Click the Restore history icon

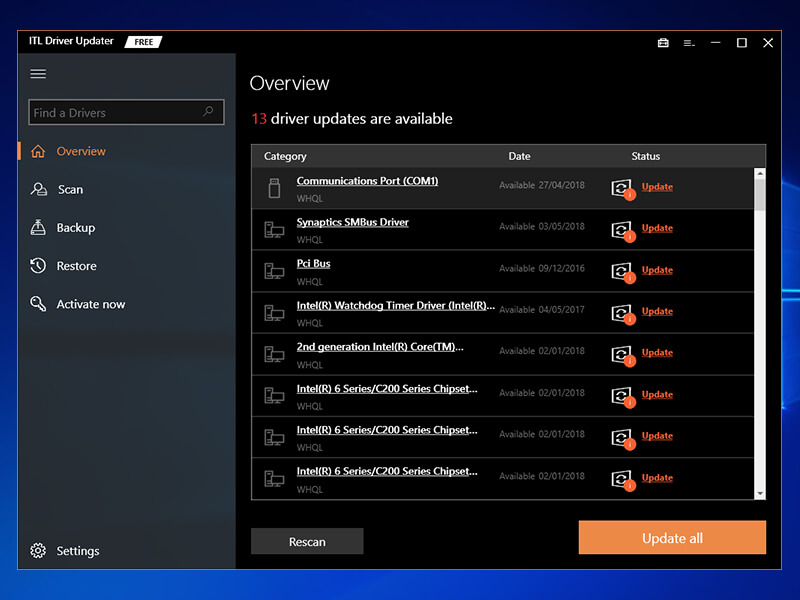click(x=36, y=265)
